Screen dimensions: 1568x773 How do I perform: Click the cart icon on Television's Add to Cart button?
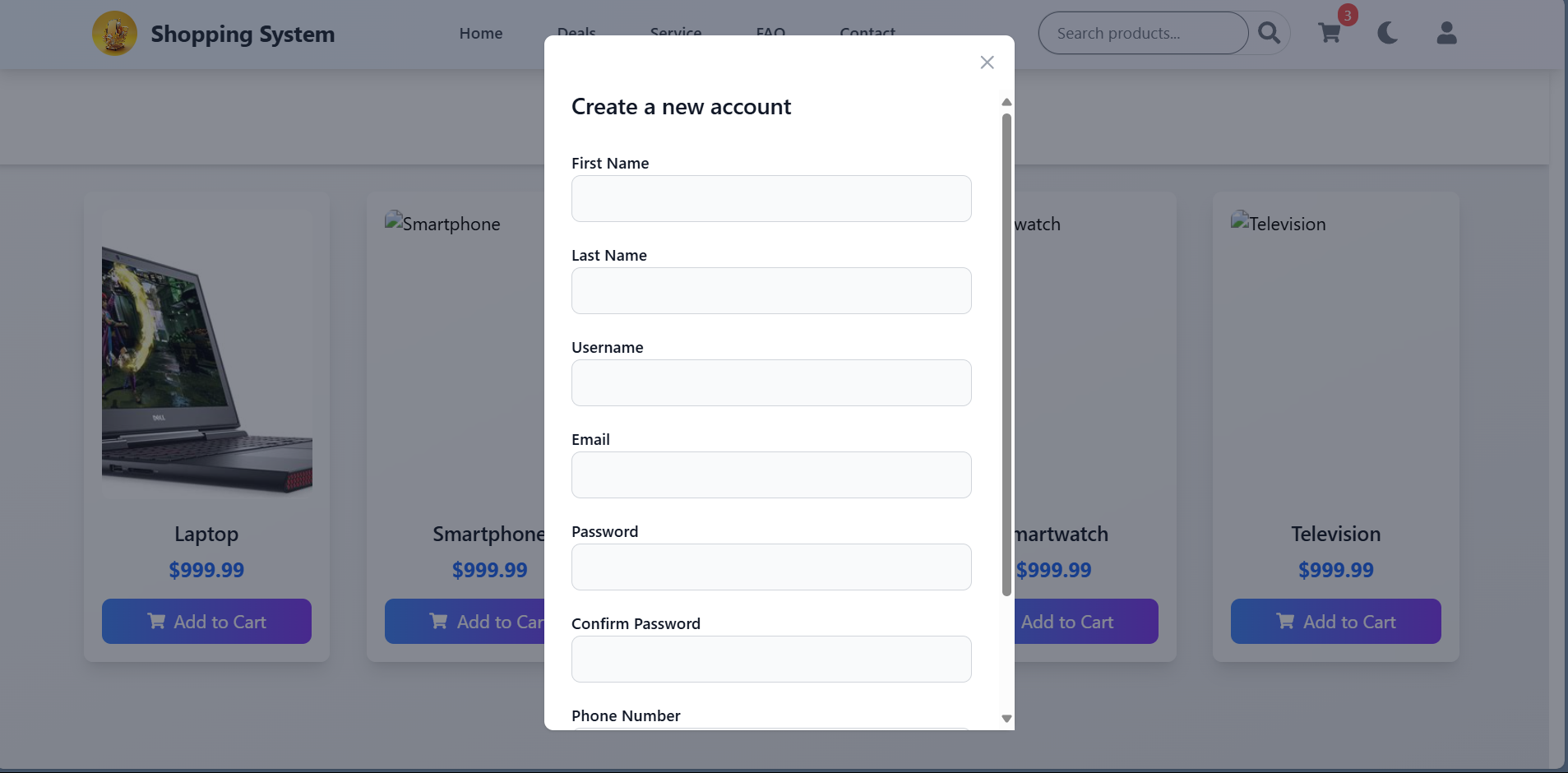click(1285, 621)
